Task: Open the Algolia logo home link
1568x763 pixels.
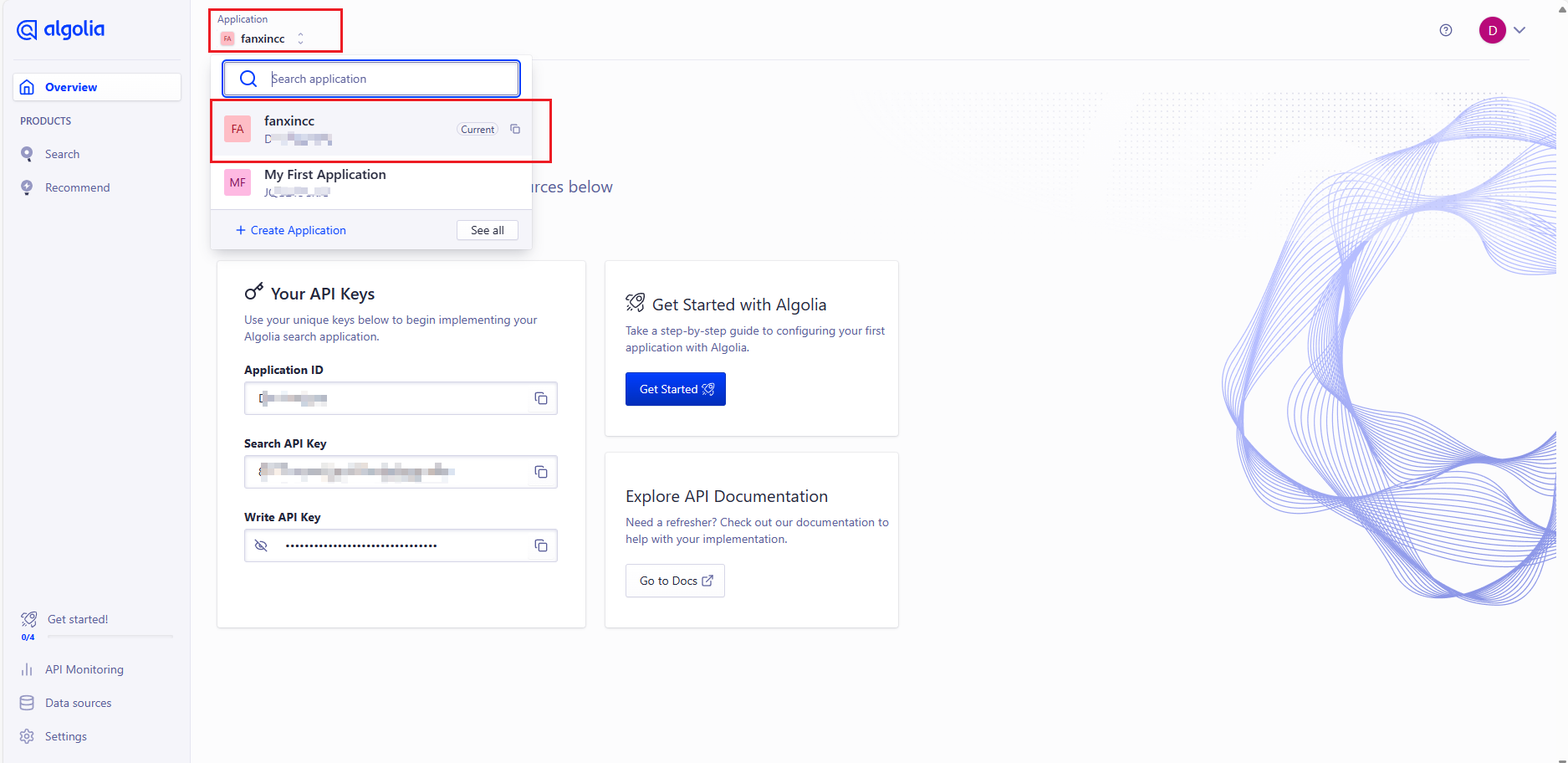Action: 61,30
